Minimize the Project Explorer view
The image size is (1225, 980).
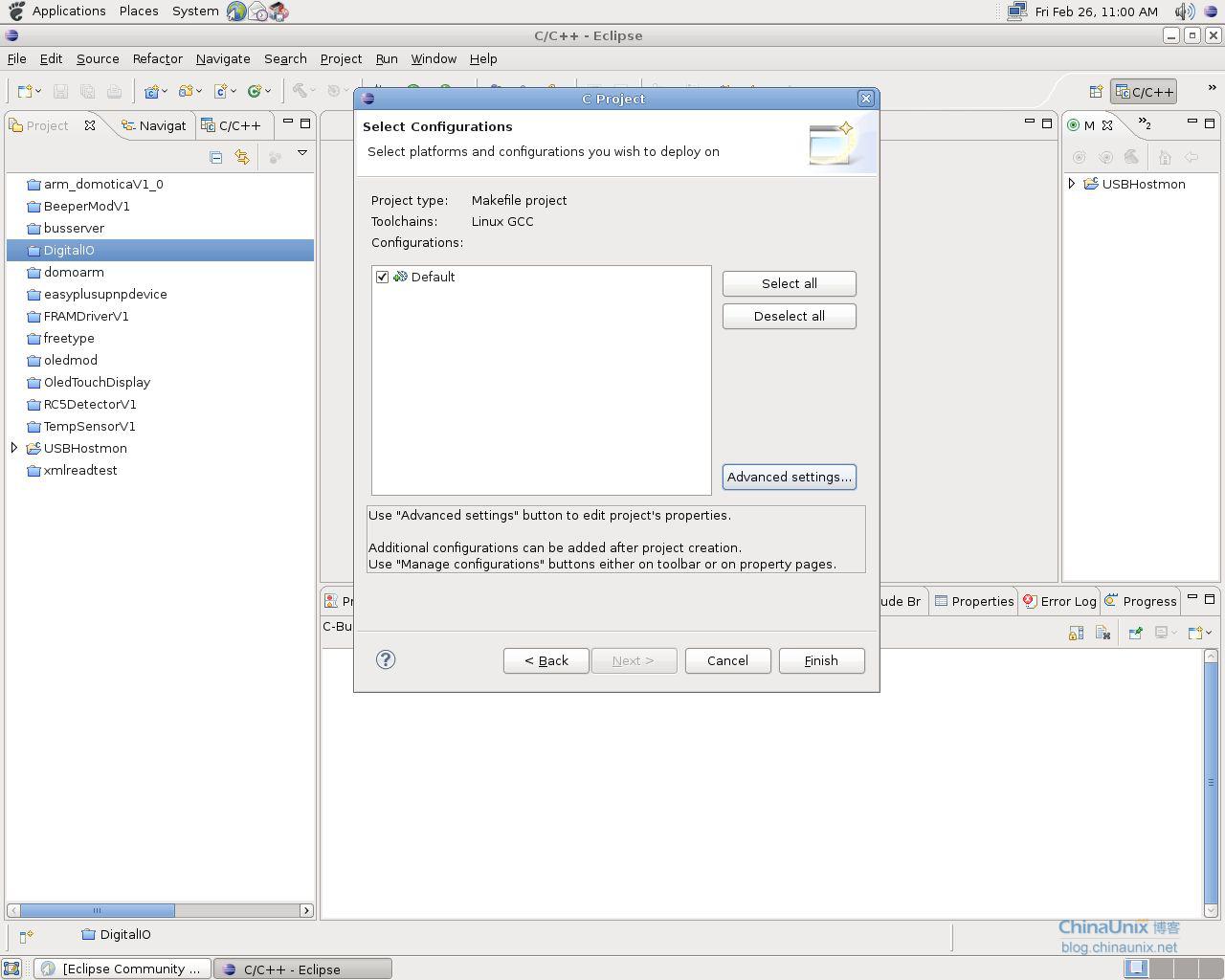tap(288, 122)
